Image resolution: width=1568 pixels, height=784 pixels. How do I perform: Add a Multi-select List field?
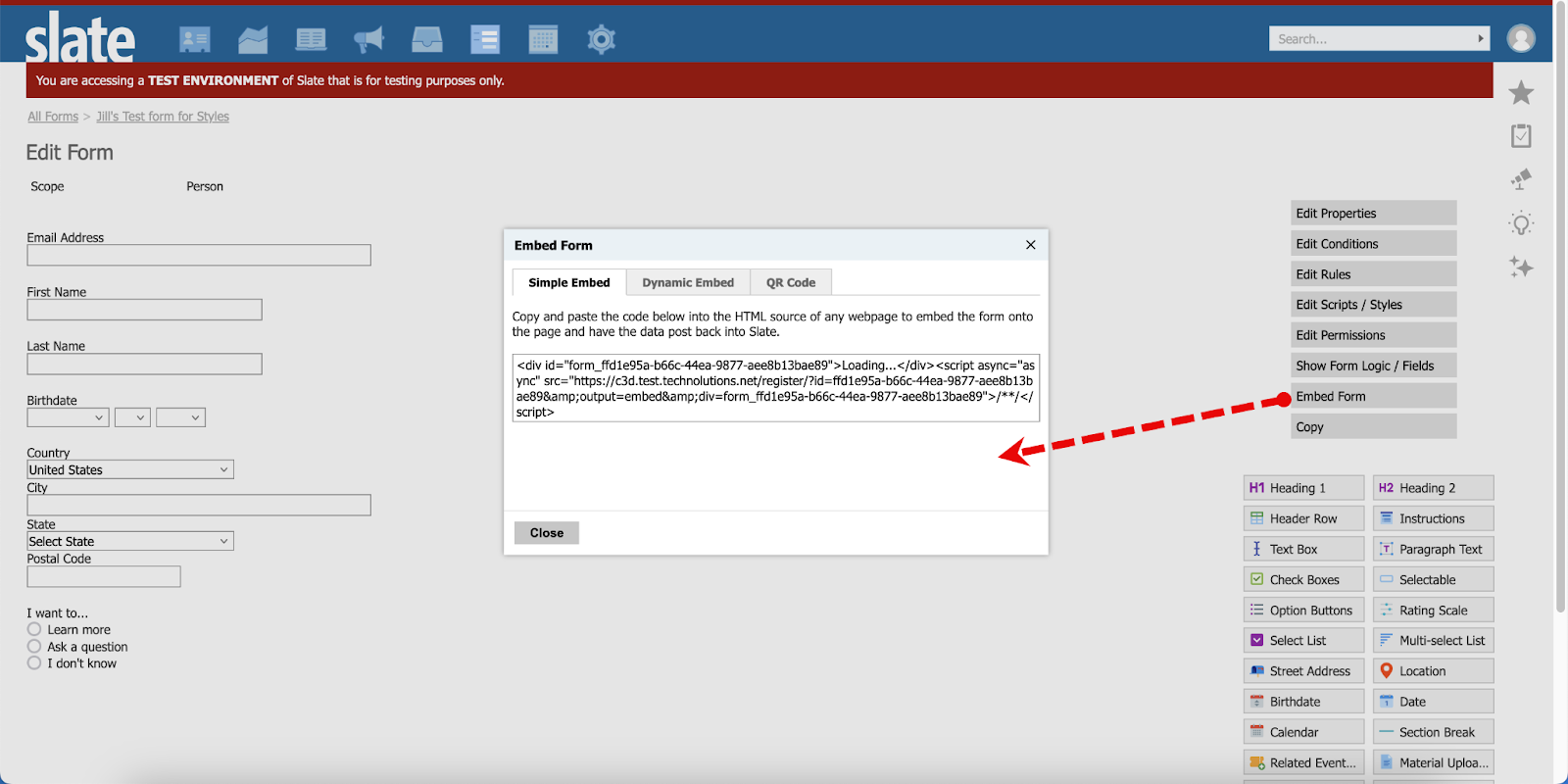1433,640
